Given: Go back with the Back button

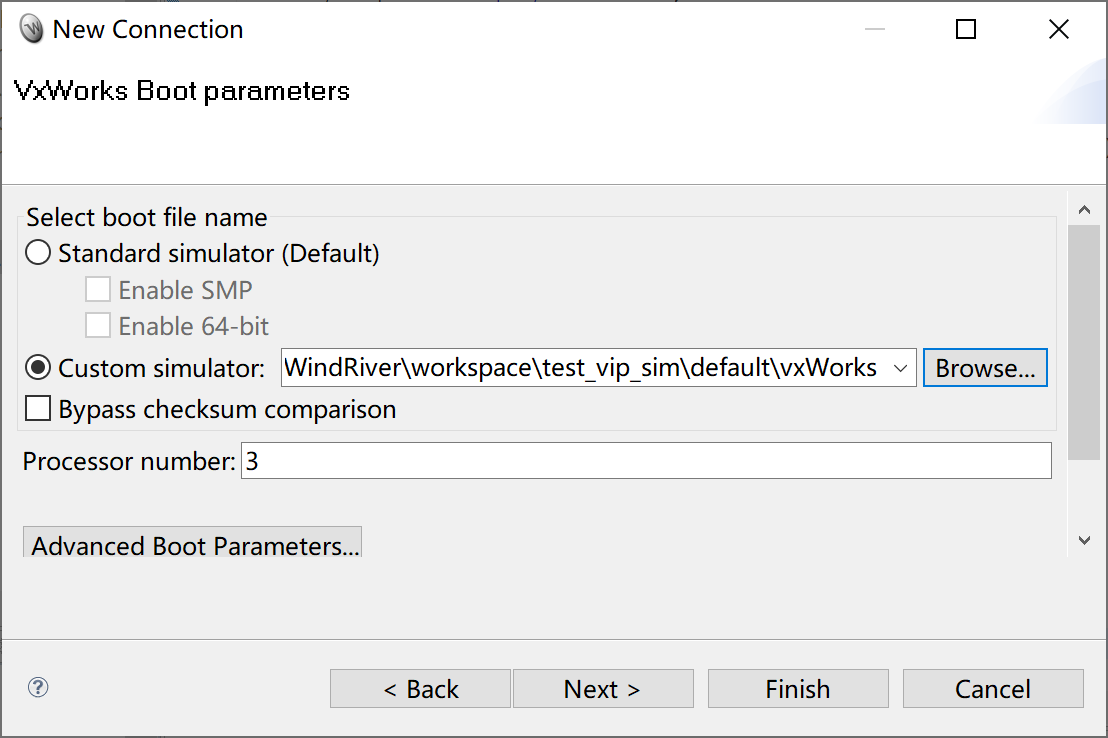Looking at the screenshot, I should coord(420,688).
